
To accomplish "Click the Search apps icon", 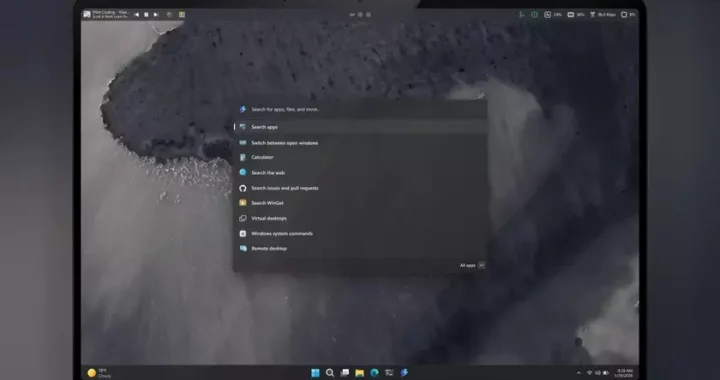I will point(243,127).
